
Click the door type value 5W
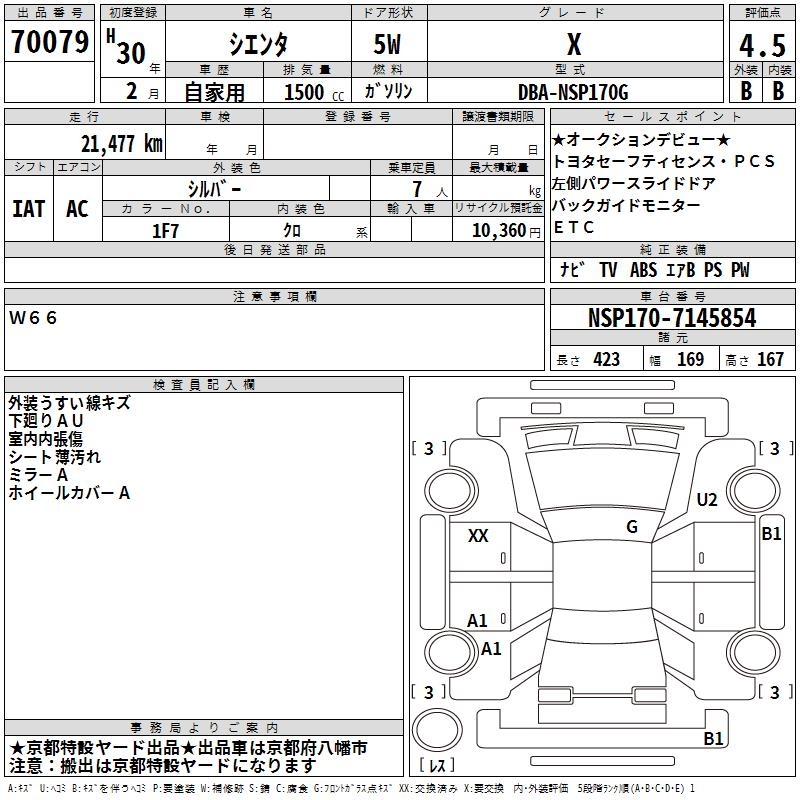[387, 44]
